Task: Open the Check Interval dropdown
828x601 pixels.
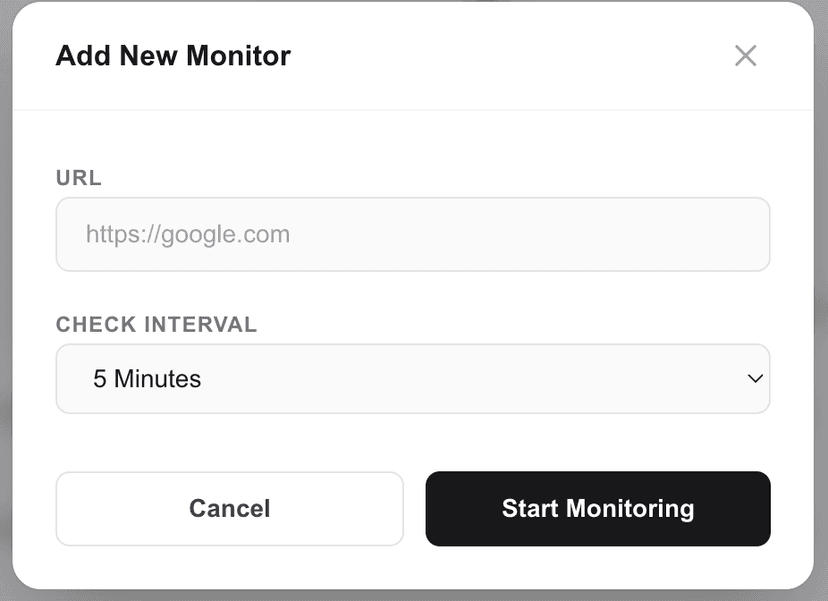Action: click(412, 379)
